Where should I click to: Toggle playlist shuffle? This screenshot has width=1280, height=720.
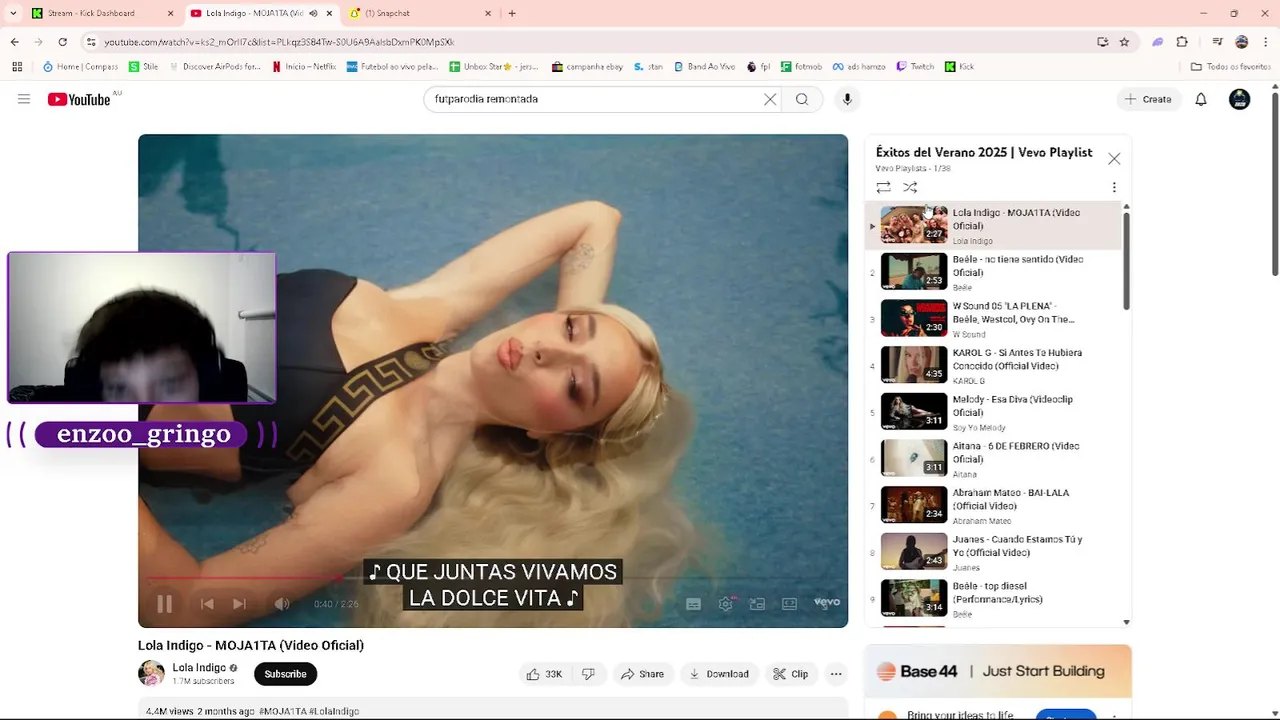click(910, 187)
